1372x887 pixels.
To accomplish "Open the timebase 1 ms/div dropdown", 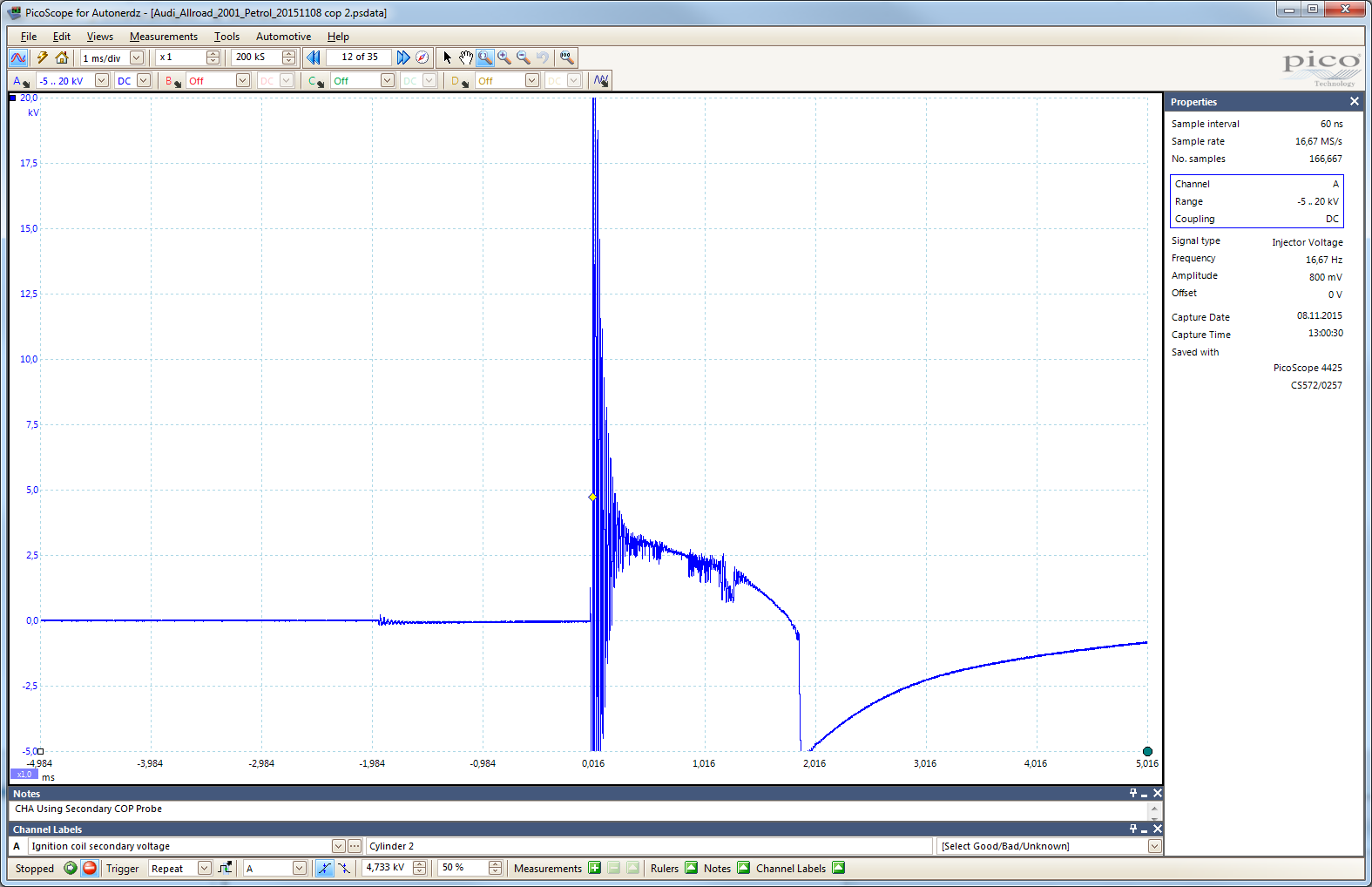I will (137, 58).
